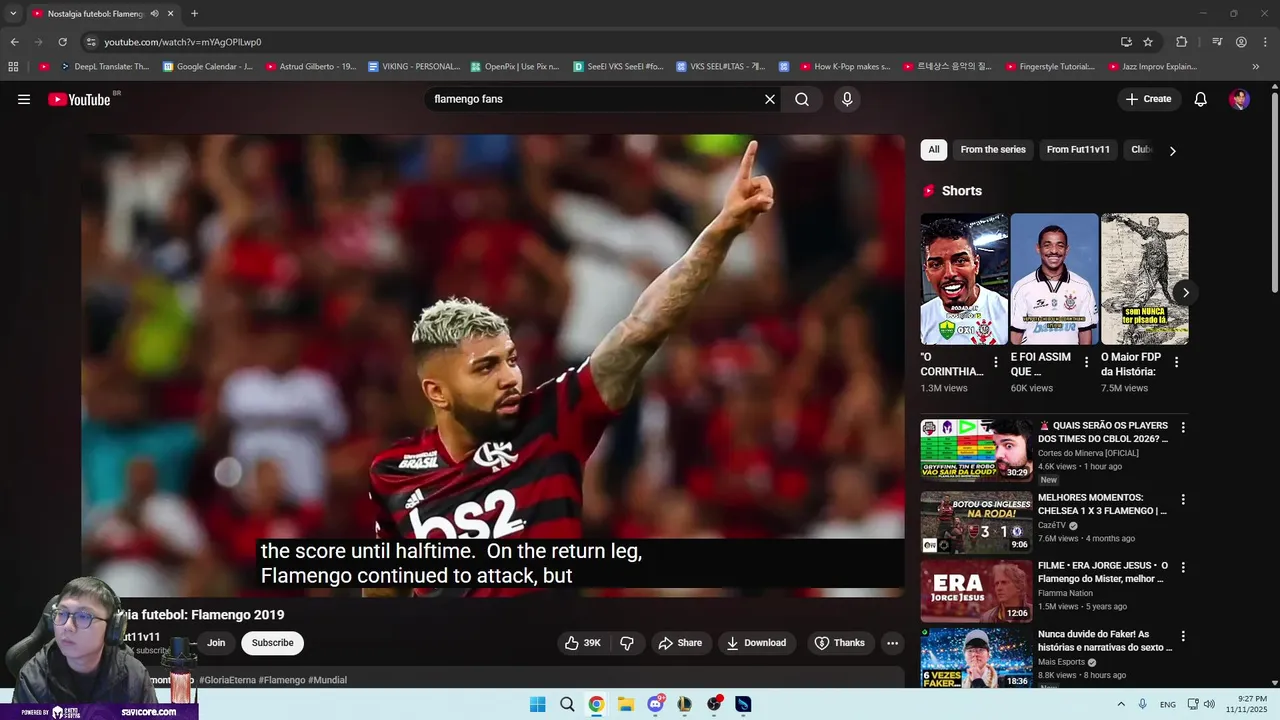Bookmark this page with star icon
This screenshot has width=1280, height=720.
[1148, 42]
